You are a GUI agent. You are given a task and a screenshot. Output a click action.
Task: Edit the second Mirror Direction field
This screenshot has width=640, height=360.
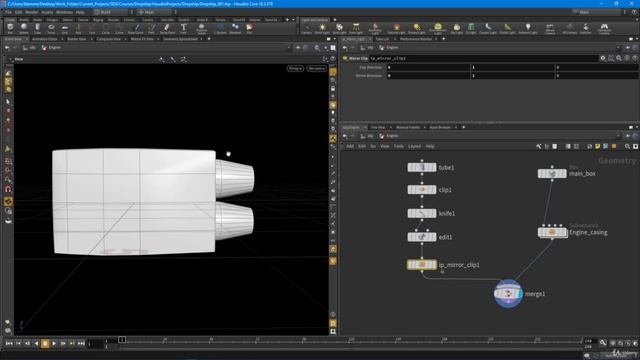pyautogui.click(x=513, y=76)
